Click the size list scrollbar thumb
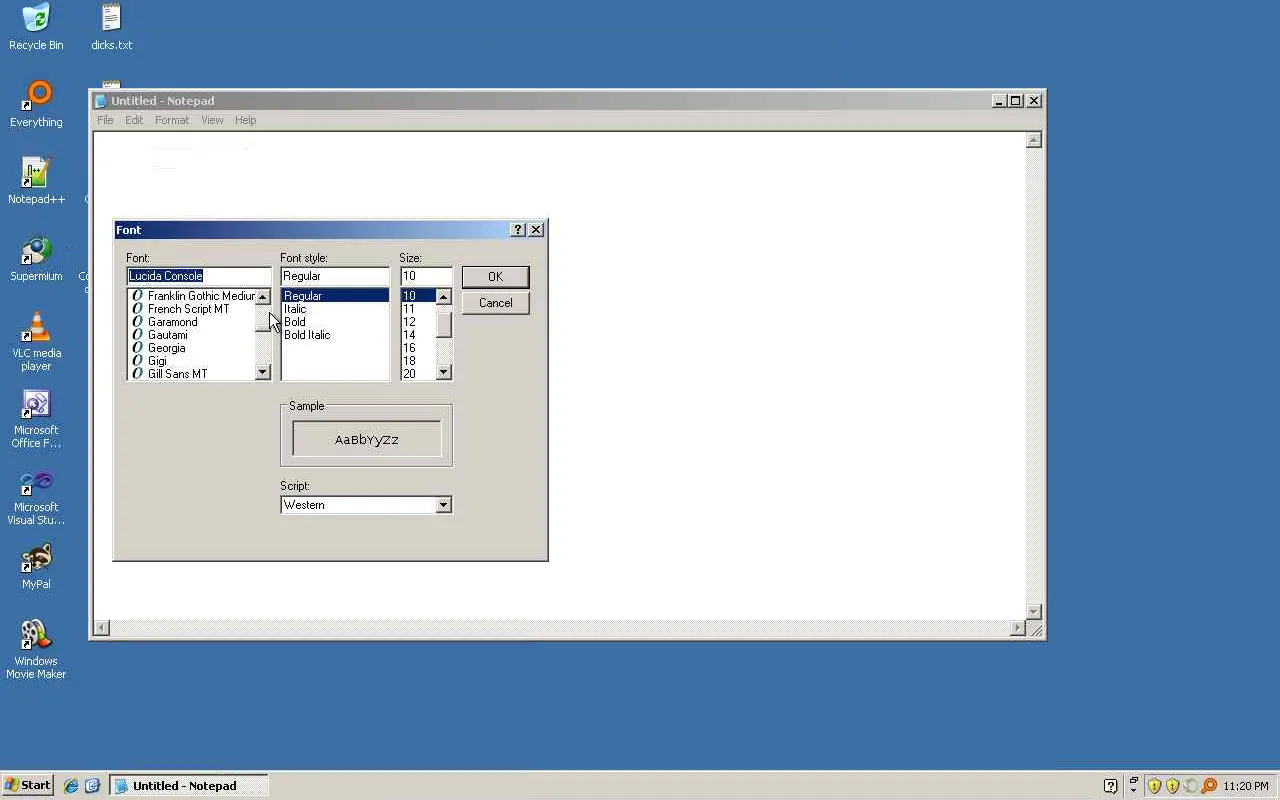 [444, 325]
